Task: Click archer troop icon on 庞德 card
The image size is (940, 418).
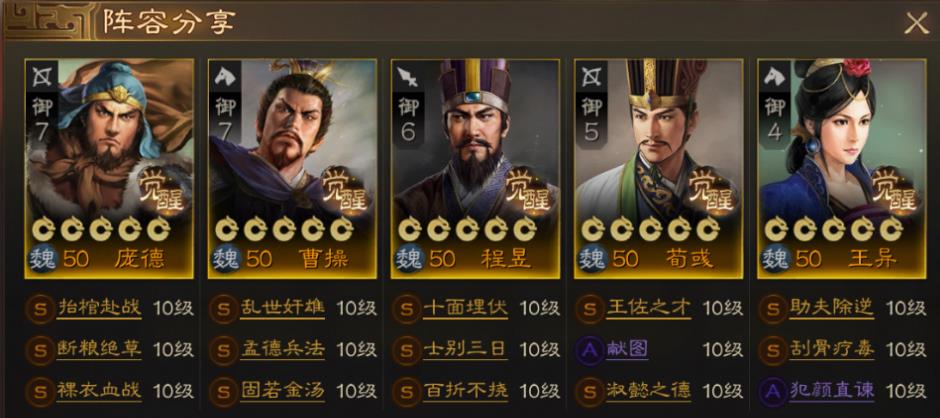Action: pyautogui.click(x=41, y=76)
